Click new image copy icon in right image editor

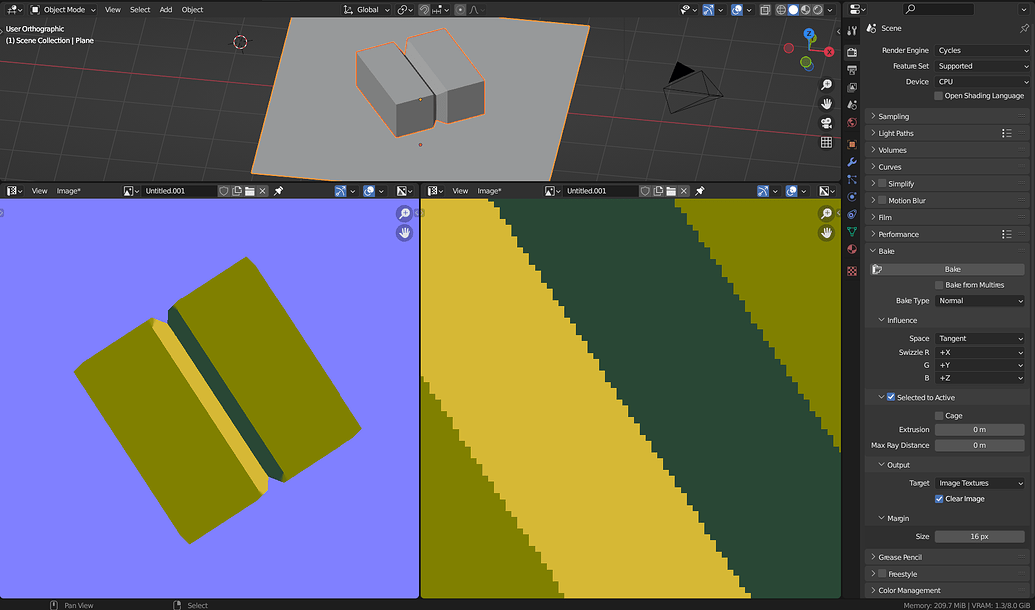click(x=657, y=191)
